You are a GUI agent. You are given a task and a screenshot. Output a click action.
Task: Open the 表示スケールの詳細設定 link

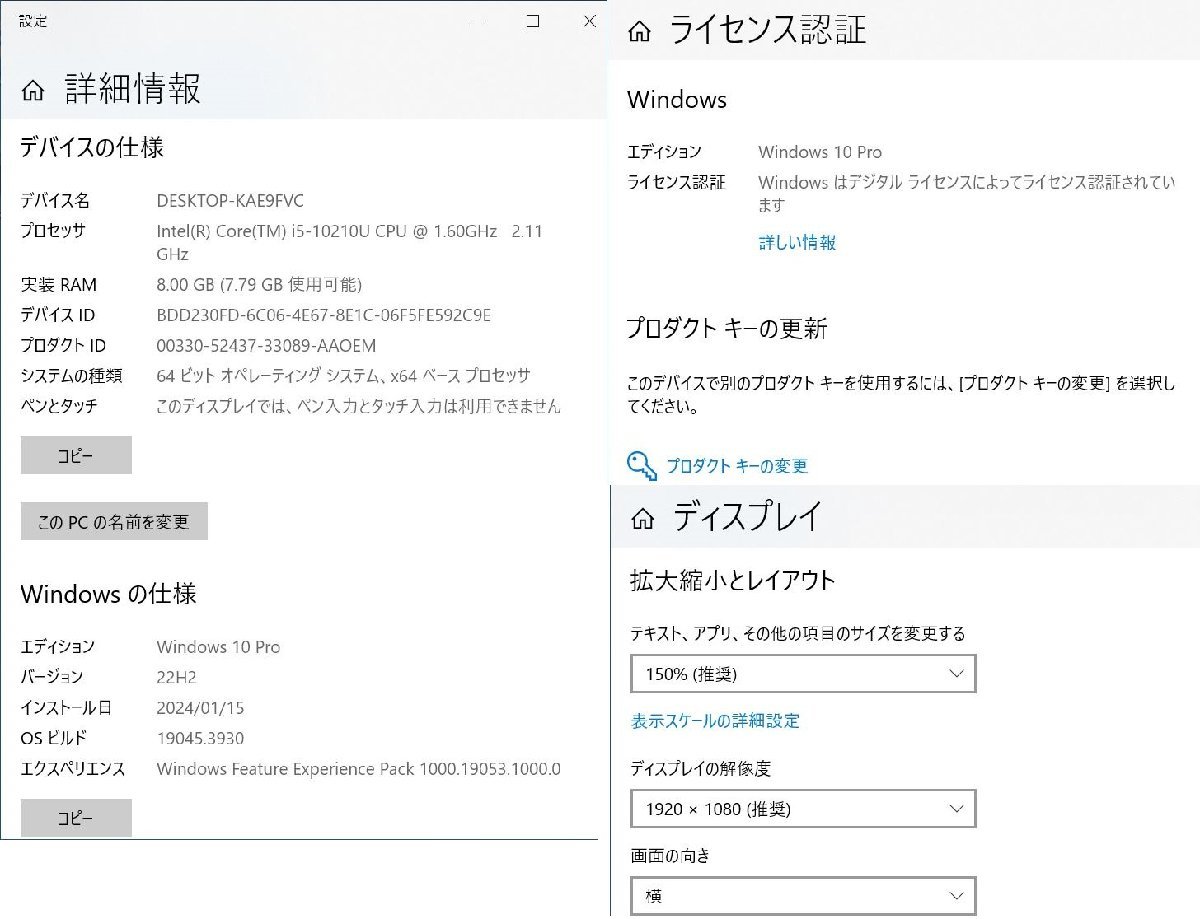(x=713, y=720)
